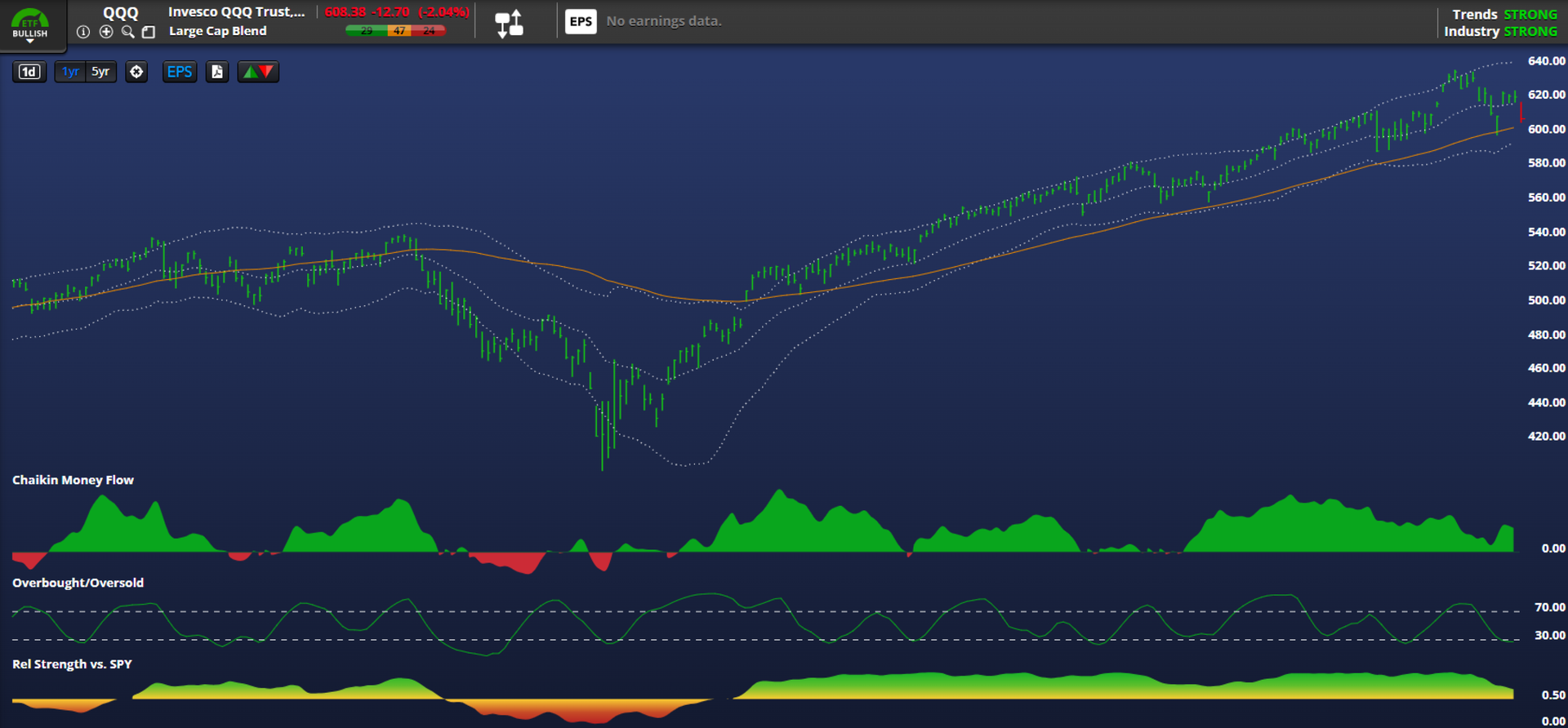Click the add (plus) icon under QQQ
The width and height of the screenshot is (1568, 728).
(106, 32)
